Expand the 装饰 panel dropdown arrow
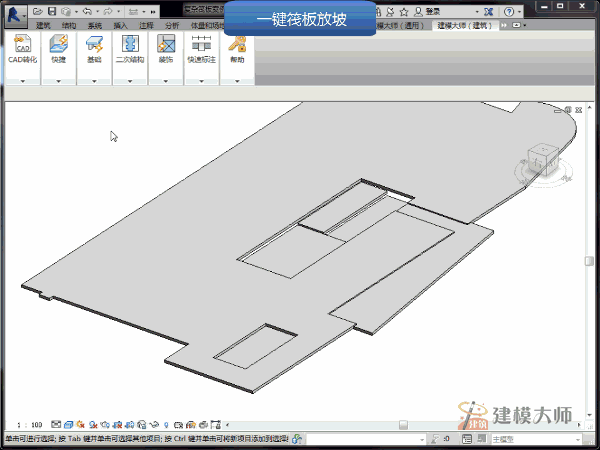Image resolution: width=600 pixels, height=450 pixels. click(x=166, y=81)
